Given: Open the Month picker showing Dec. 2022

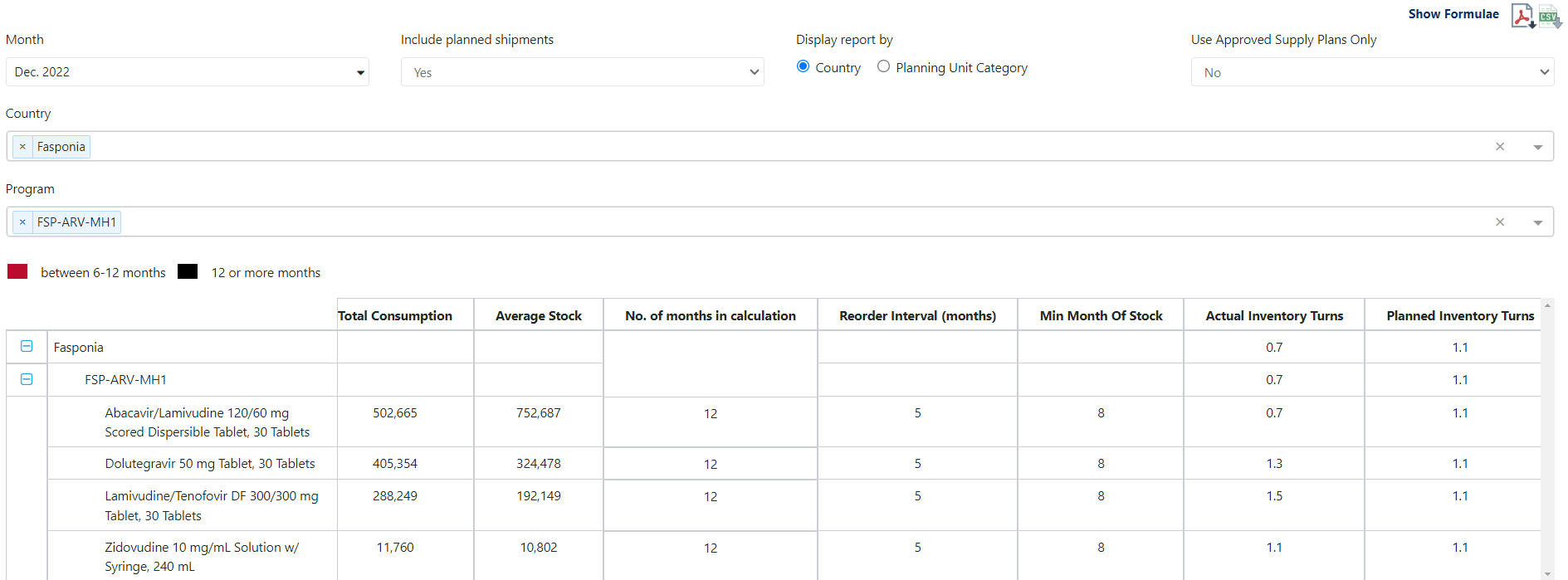Looking at the screenshot, I should click(188, 72).
